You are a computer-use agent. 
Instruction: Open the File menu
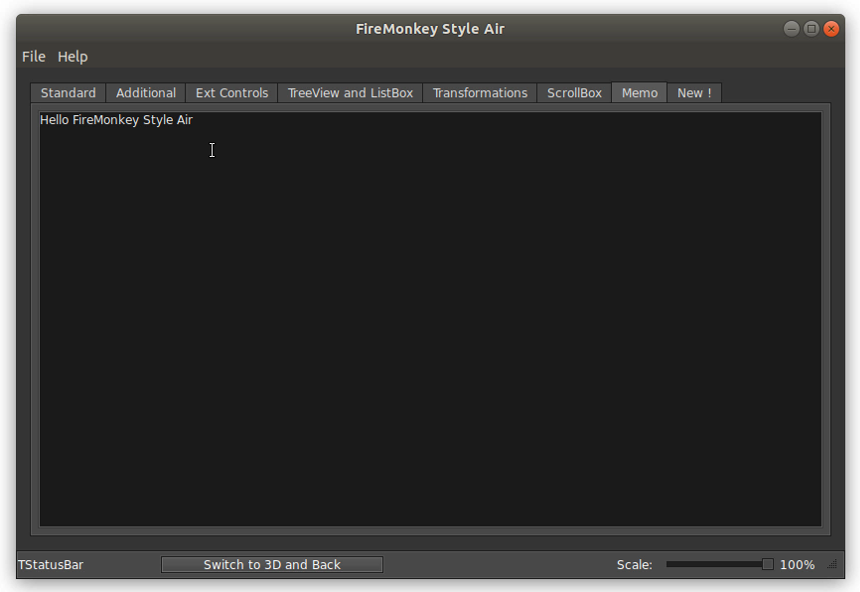(x=33, y=57)
